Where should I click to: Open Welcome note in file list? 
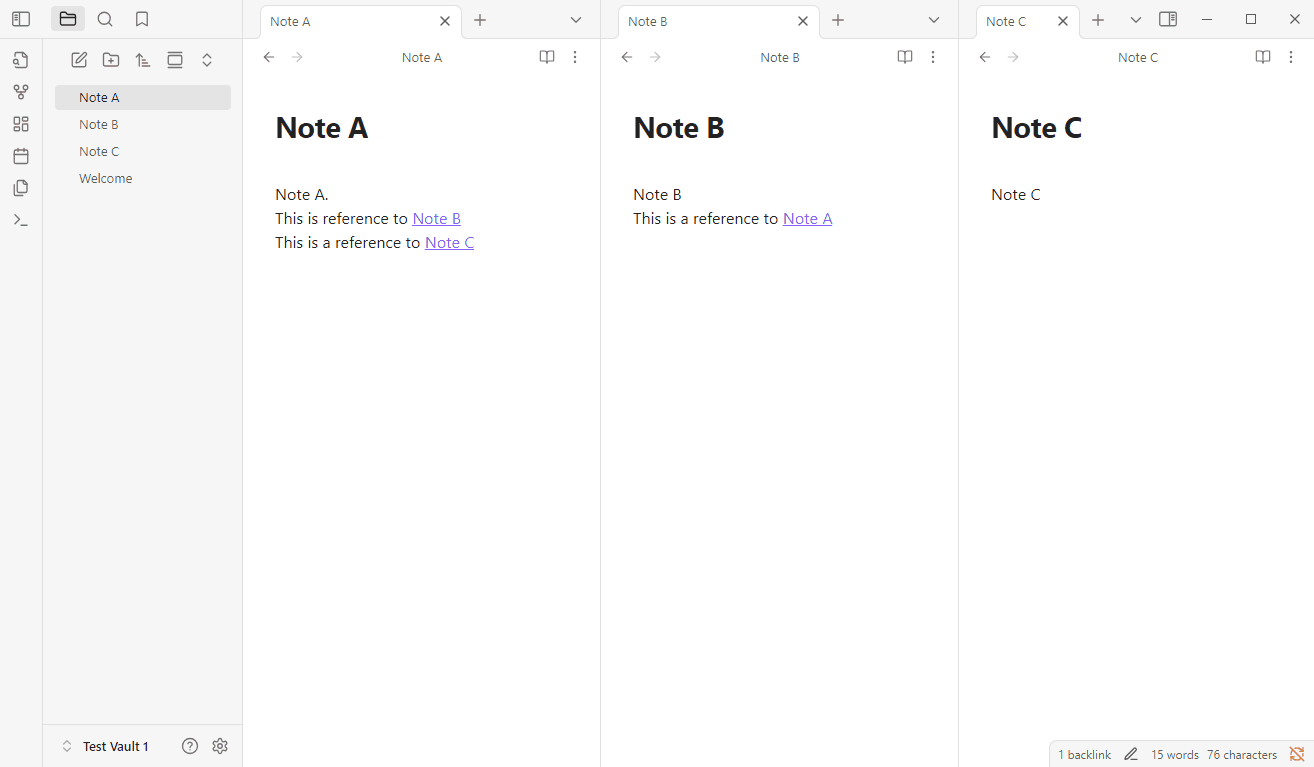106,179
